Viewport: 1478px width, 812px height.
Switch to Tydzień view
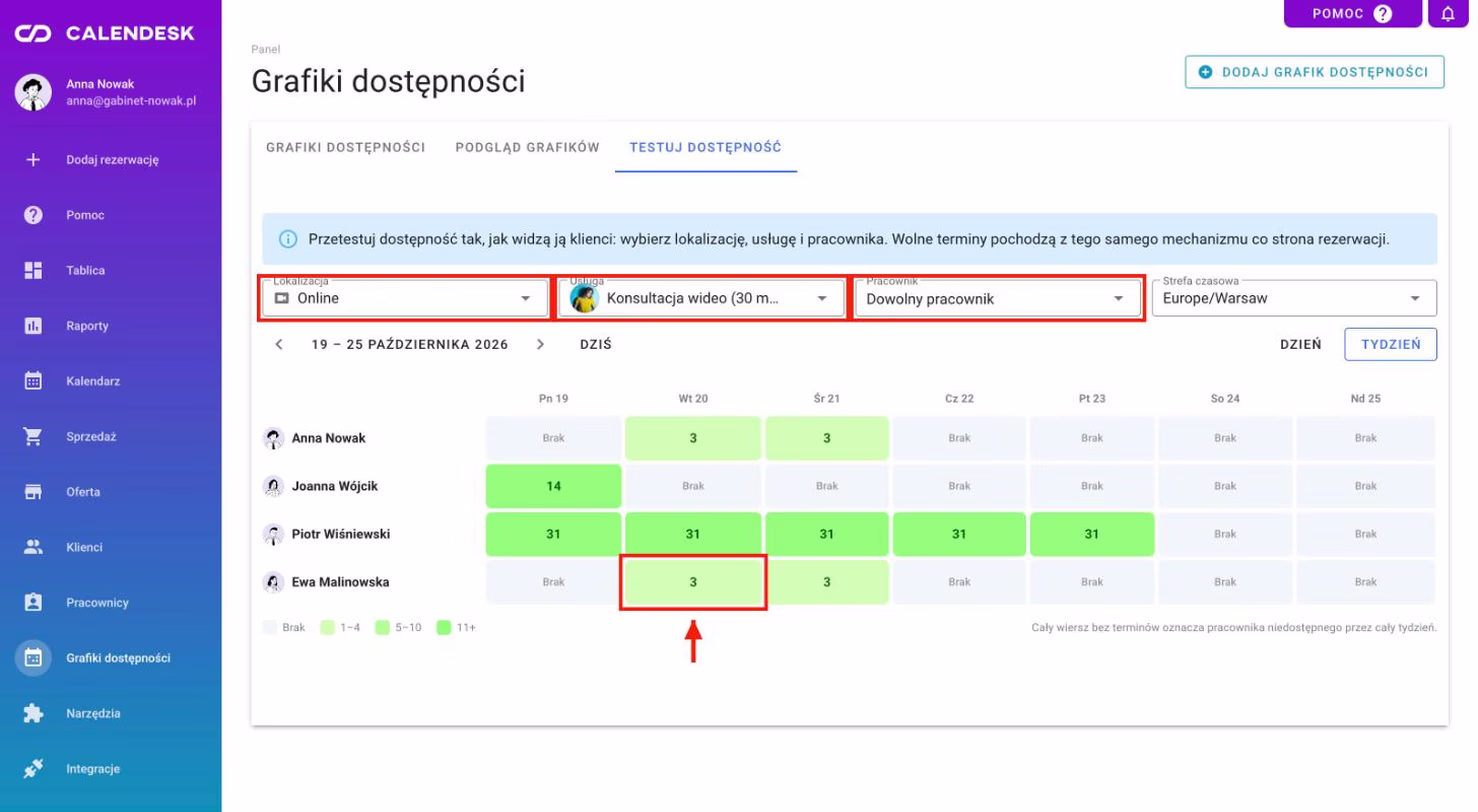(x=1391, y=344)
